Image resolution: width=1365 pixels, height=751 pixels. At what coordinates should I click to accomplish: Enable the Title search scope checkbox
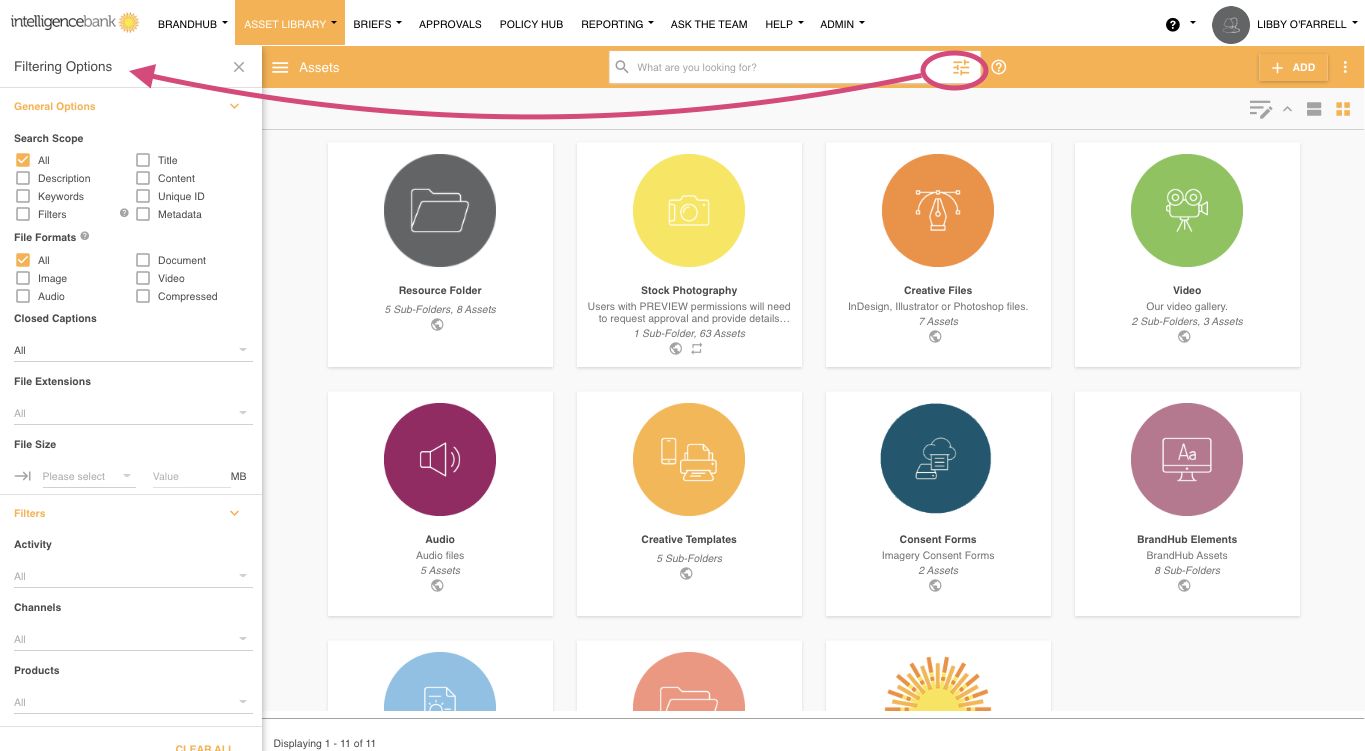[x=143, y=160]
